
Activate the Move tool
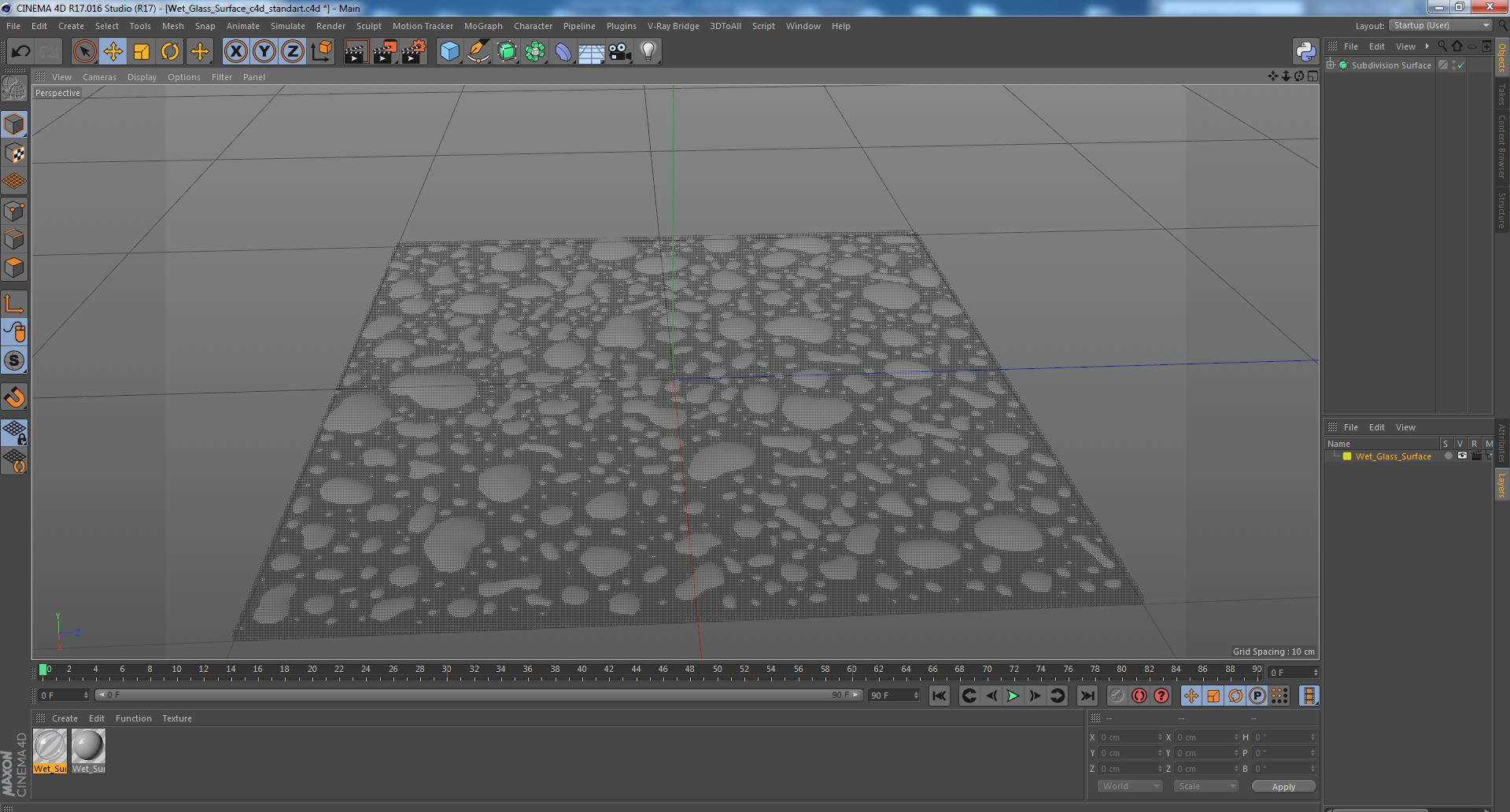click(113, 52)
